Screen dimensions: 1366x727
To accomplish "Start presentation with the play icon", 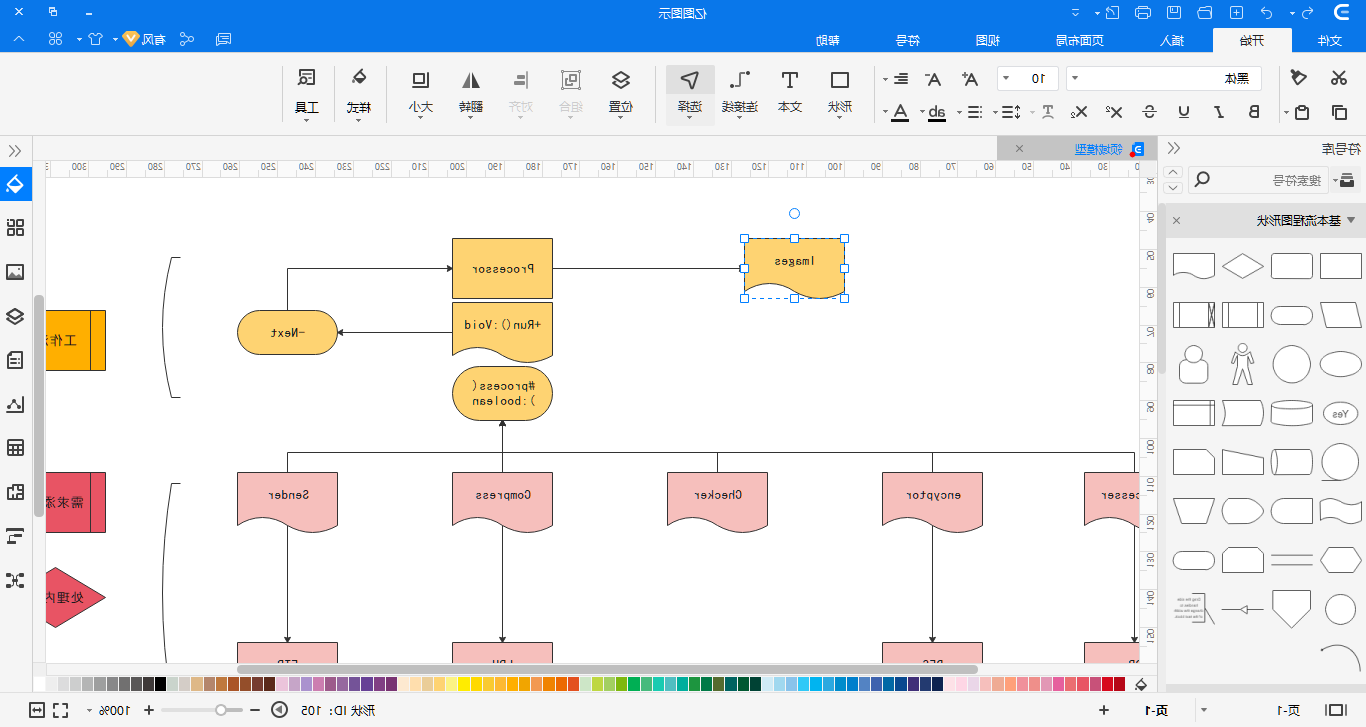I will [279, 710].
